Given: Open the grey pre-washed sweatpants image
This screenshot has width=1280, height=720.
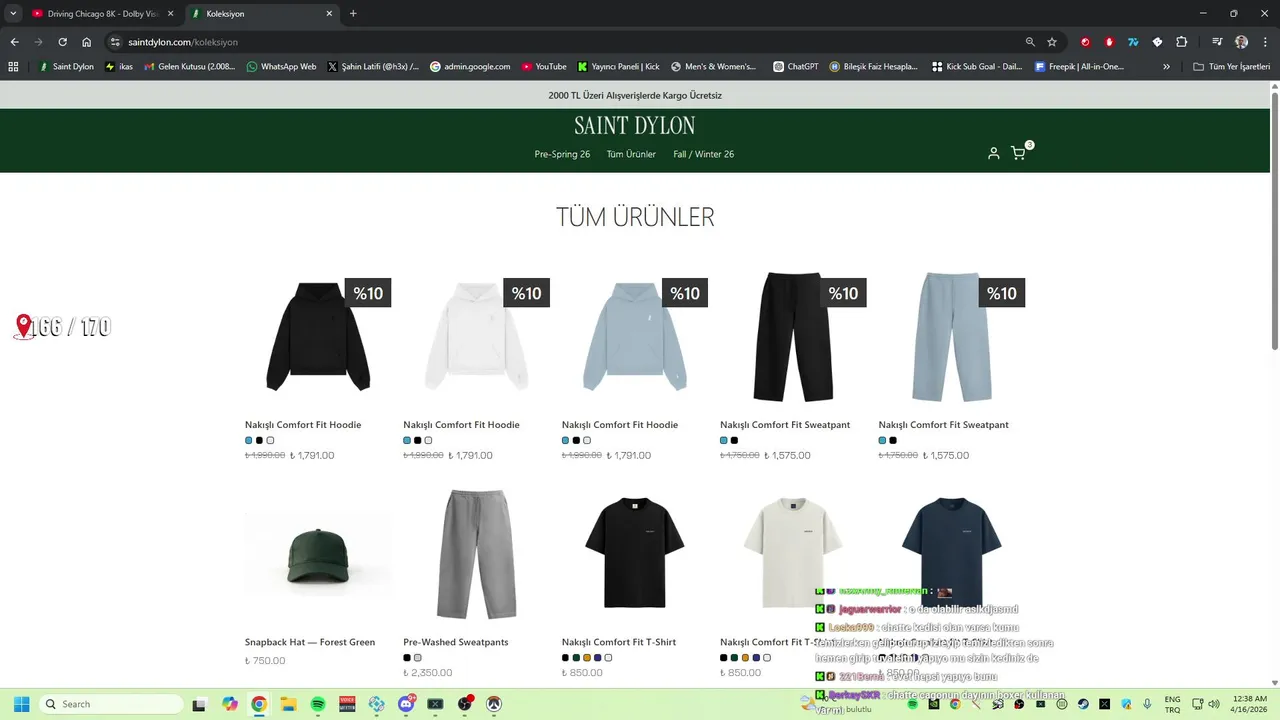Looking at the screenshot, I should tap(477, 555).
